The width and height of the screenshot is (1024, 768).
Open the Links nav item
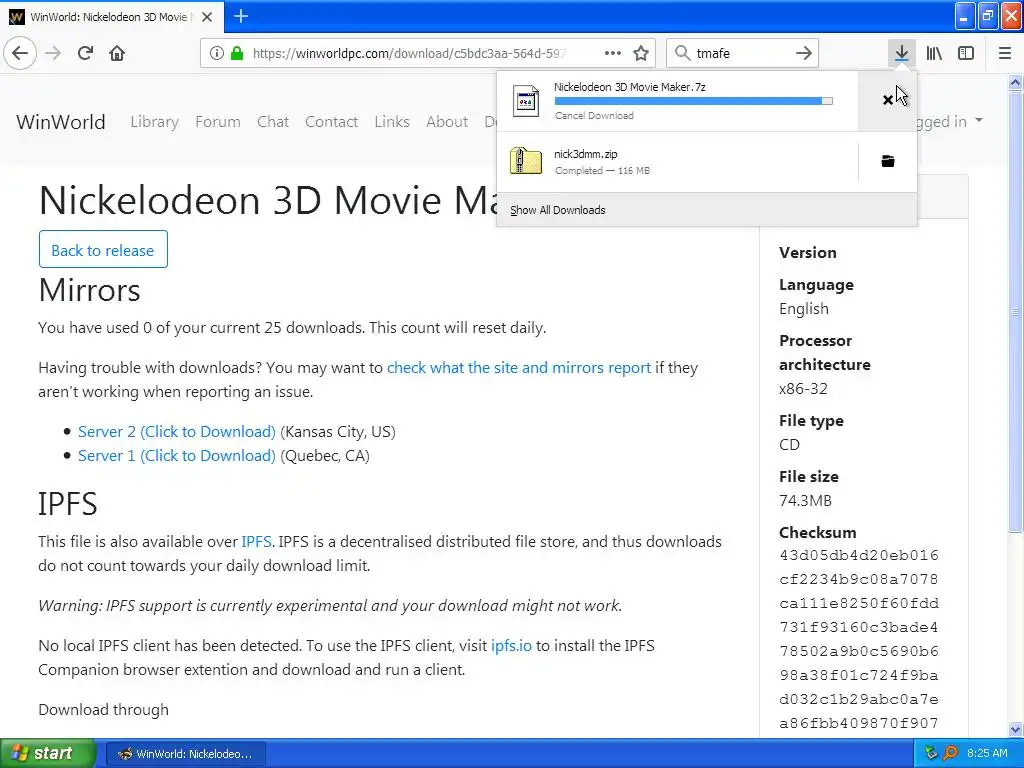click(392, 121)
